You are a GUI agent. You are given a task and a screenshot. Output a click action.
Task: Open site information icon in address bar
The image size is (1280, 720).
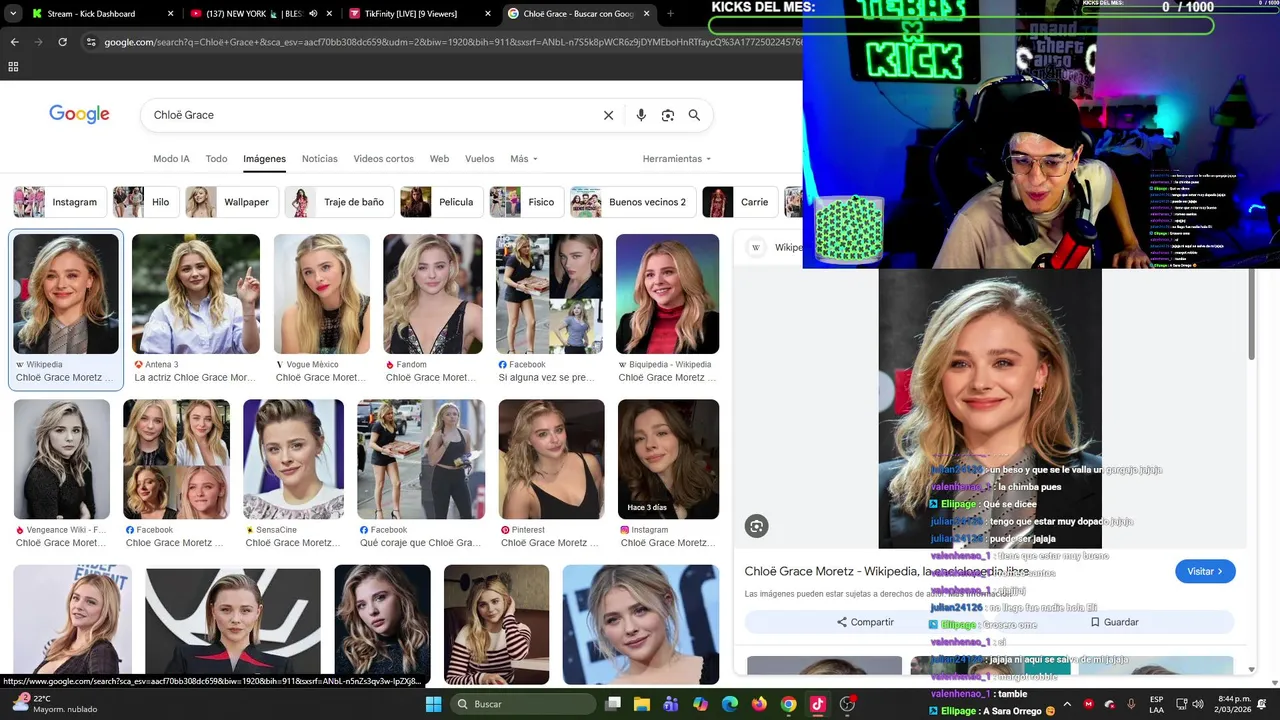click(x=91, y=42)
